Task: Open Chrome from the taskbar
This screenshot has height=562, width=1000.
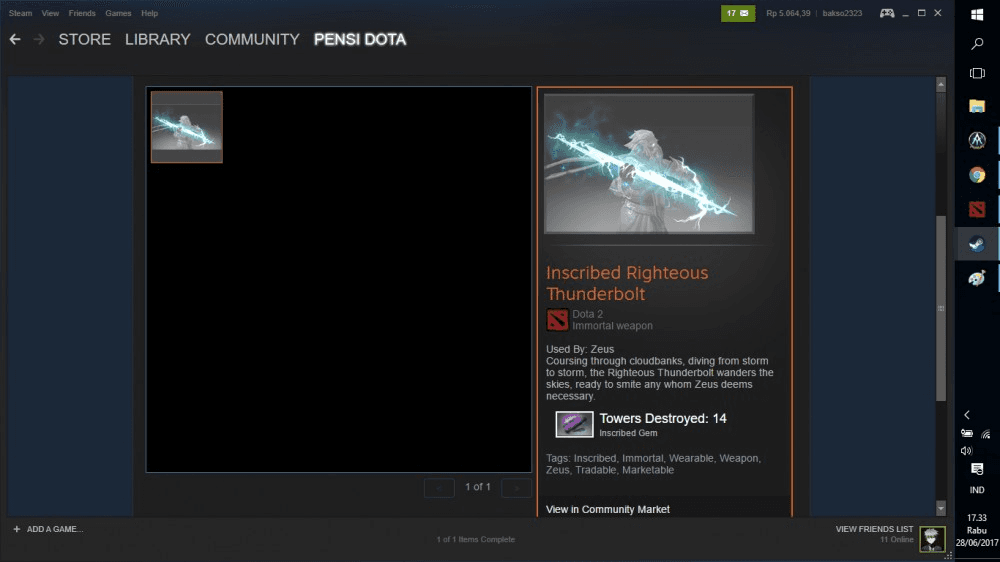Action: click(976, 175)
